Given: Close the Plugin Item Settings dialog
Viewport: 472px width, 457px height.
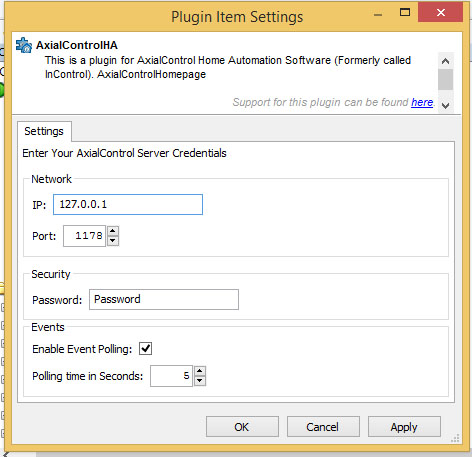Looking at the screenshot, I should (x=440, y=13).
